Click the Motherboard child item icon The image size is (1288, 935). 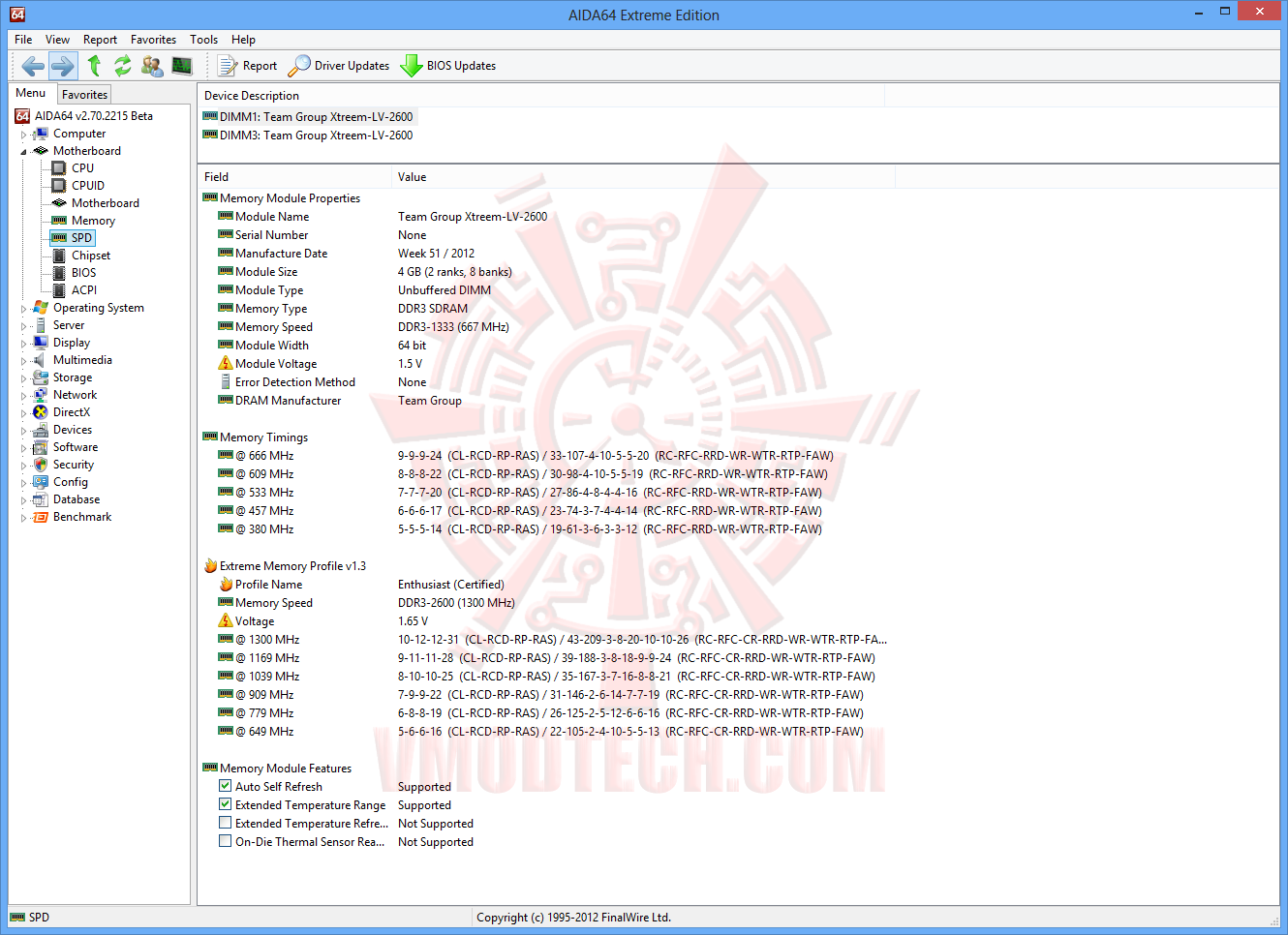[x=59, y=203]
